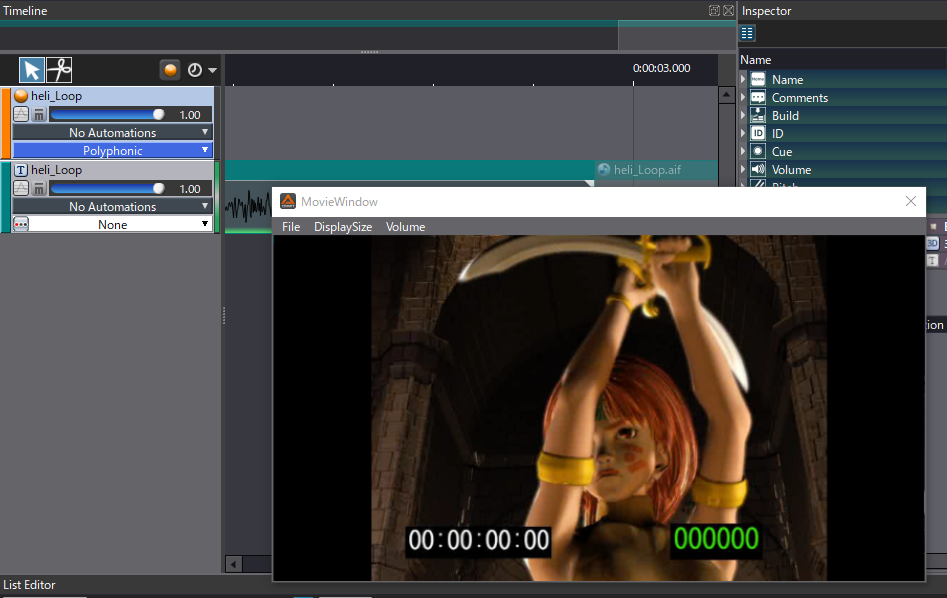Click the Volume speaker icon in Inspector
The image size is (947, 598).
tap(758, 169)
